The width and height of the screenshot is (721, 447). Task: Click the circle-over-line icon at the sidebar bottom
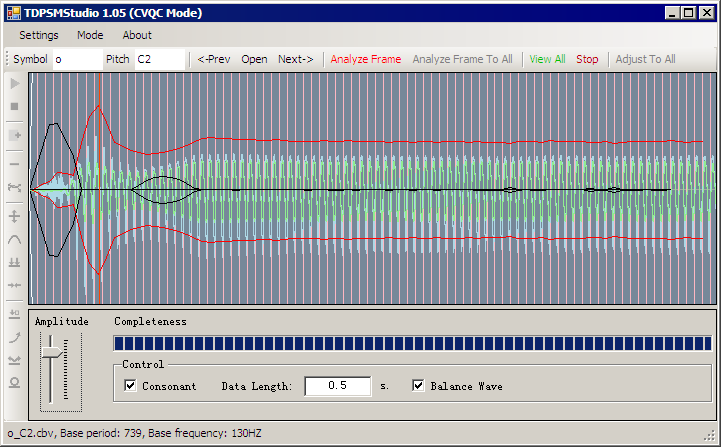pos(15,383)
